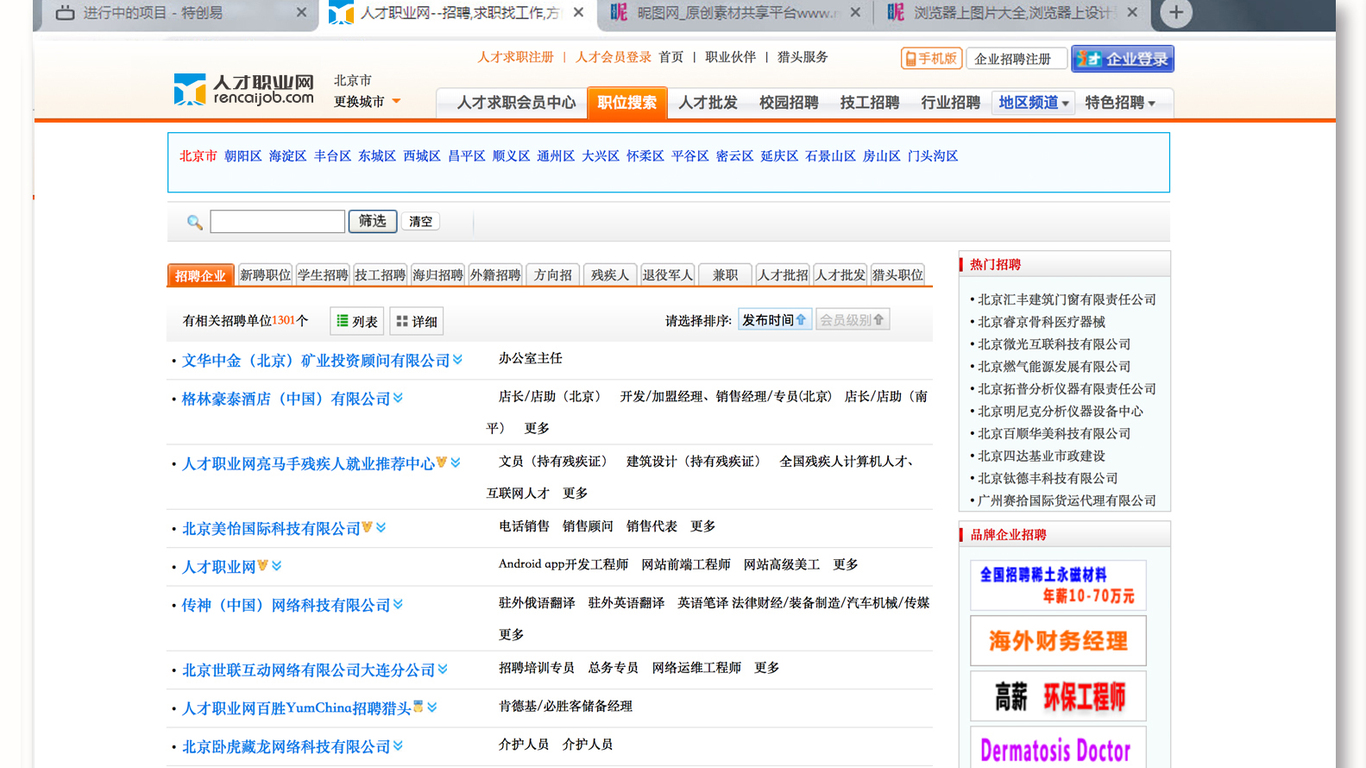Click medal icon next to 人才职业网 company
The image size is (1366, 768).
coord(263,565)
